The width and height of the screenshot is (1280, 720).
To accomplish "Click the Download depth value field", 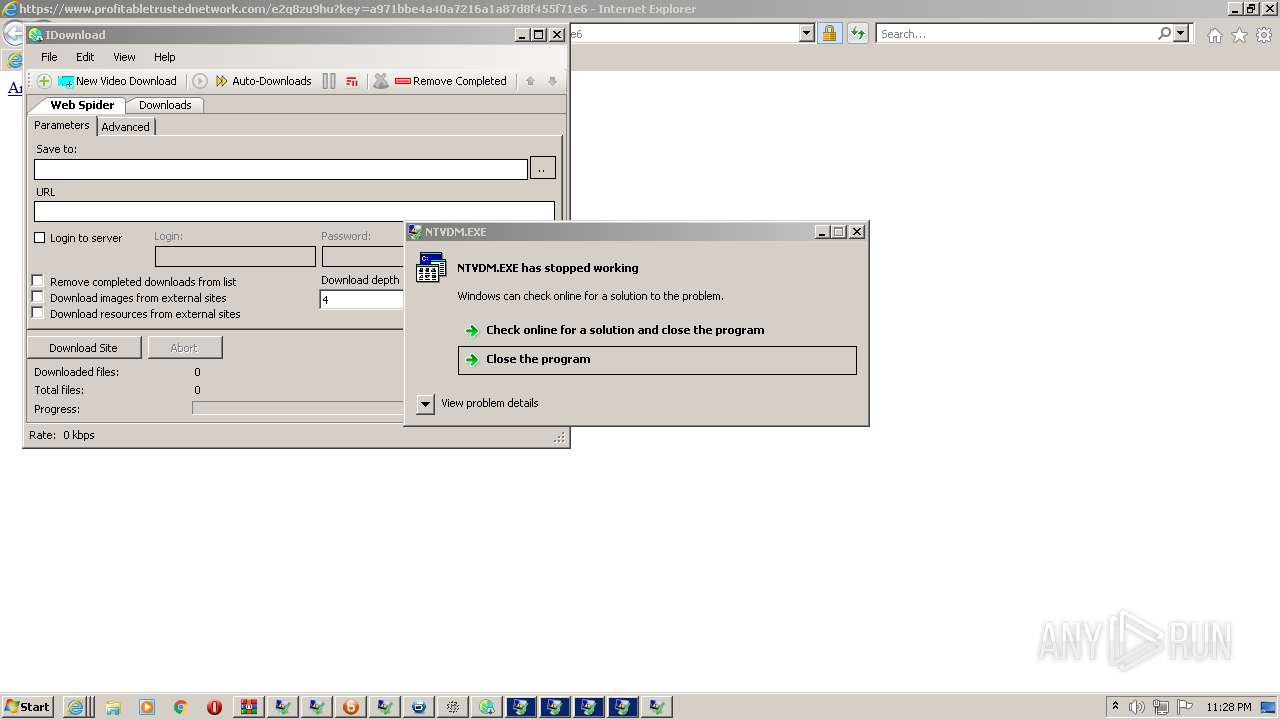I will 361,299.
